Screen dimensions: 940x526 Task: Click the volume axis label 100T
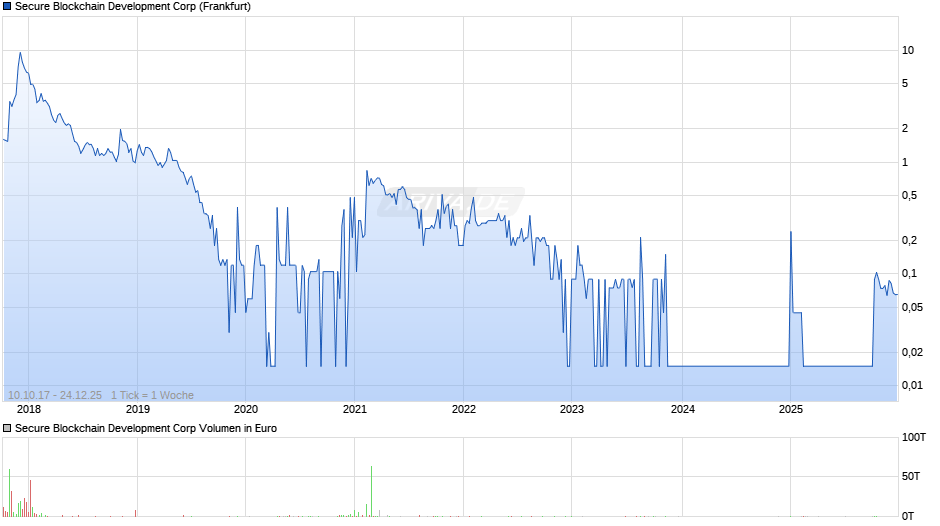coord(914,437)
